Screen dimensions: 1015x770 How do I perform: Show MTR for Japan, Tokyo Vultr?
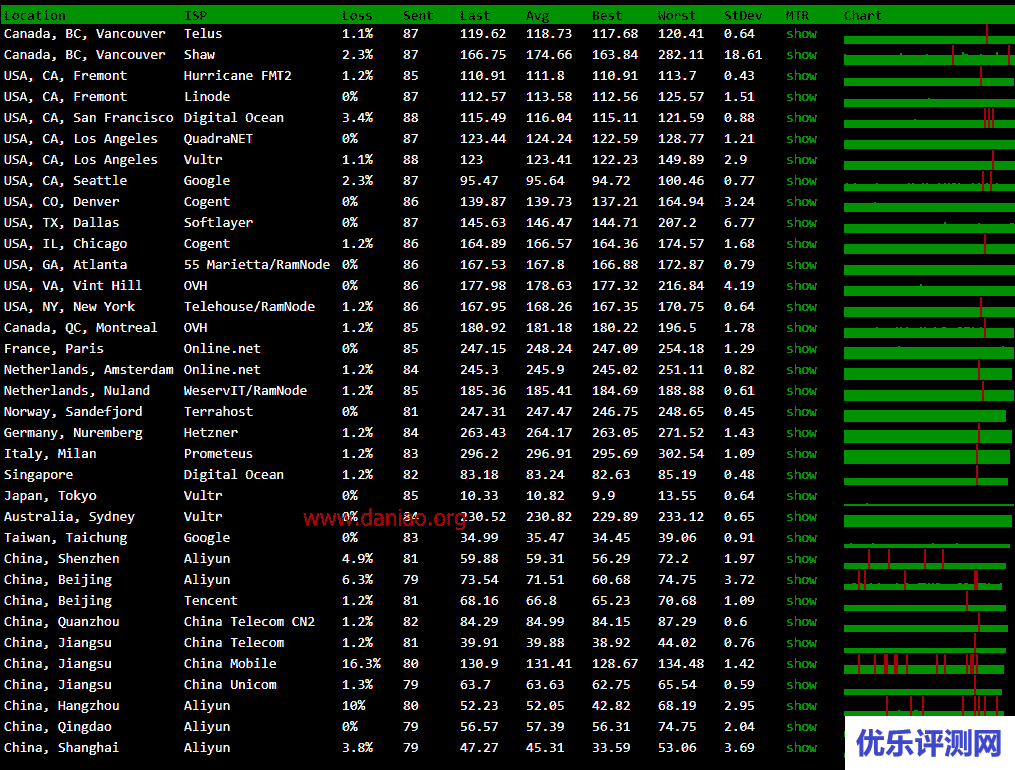click(x=801, y=496)
